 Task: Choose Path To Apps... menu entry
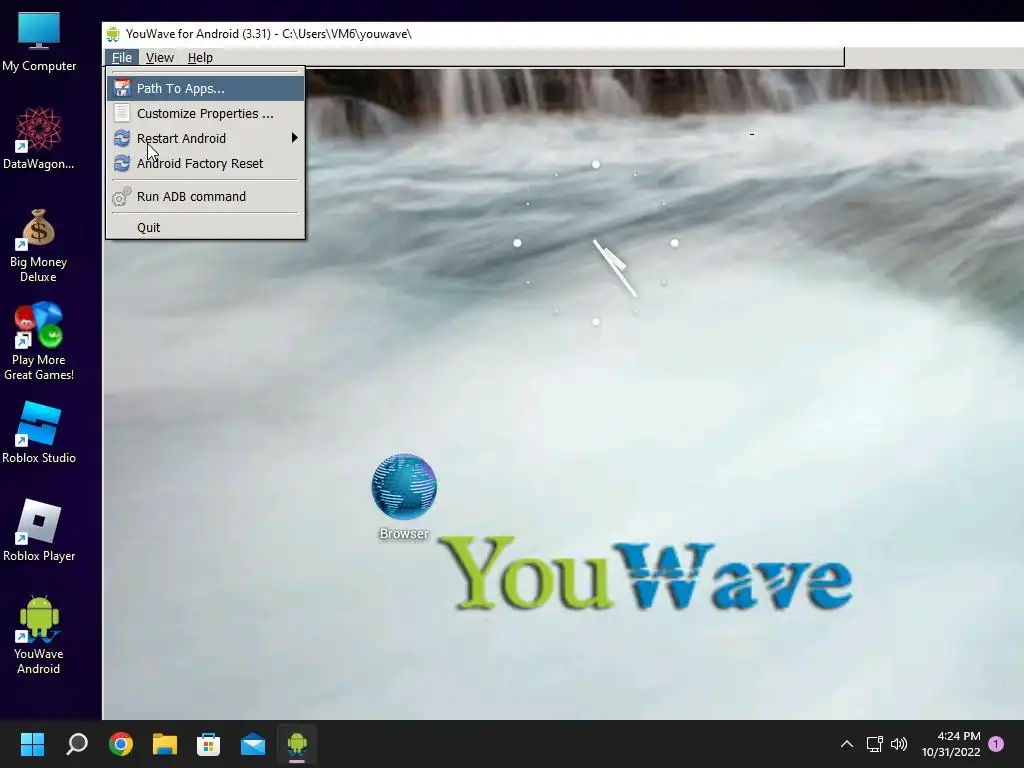pyautogui.click(x=205, y=88)
